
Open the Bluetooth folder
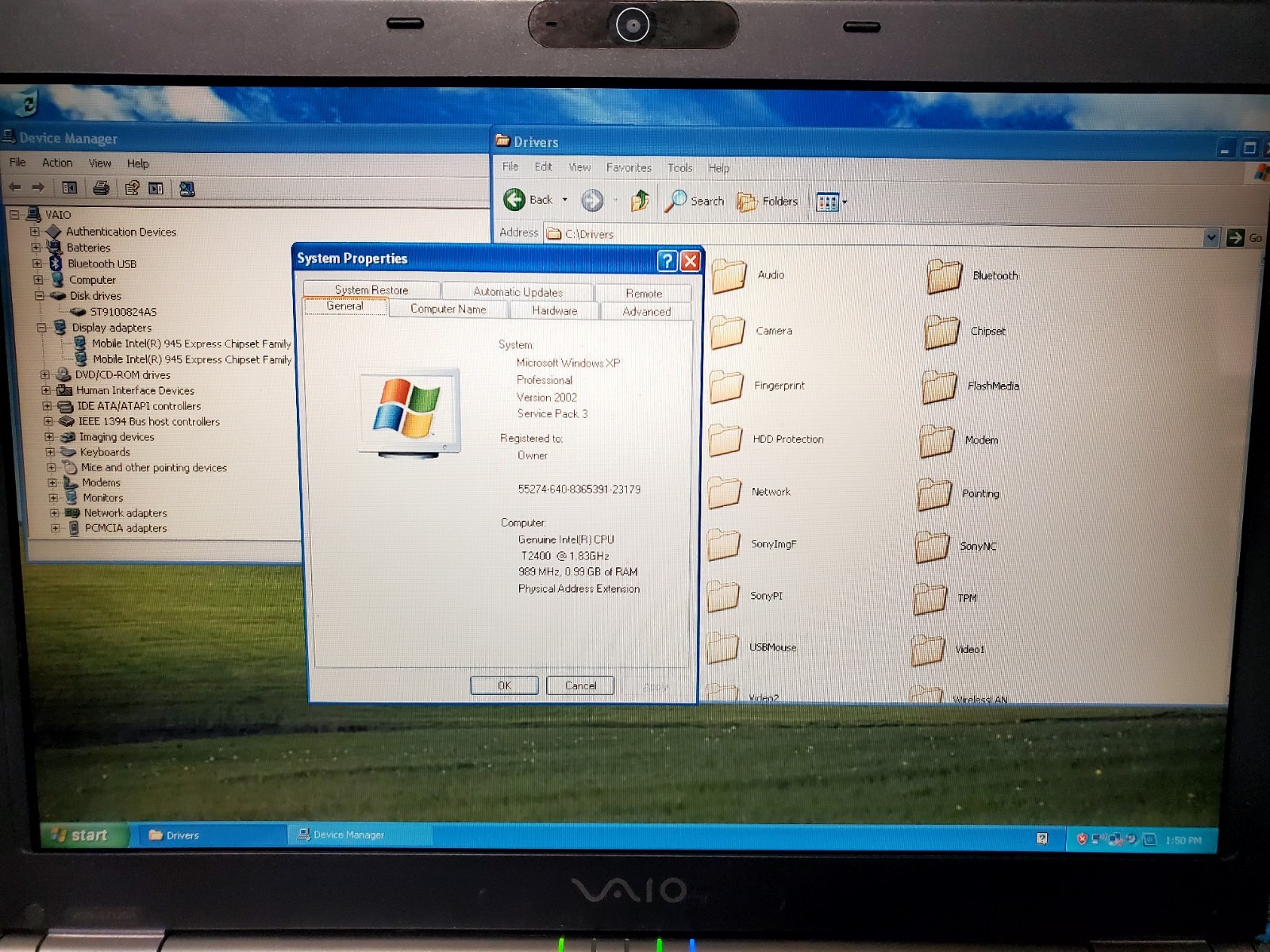tap(972, 276)
